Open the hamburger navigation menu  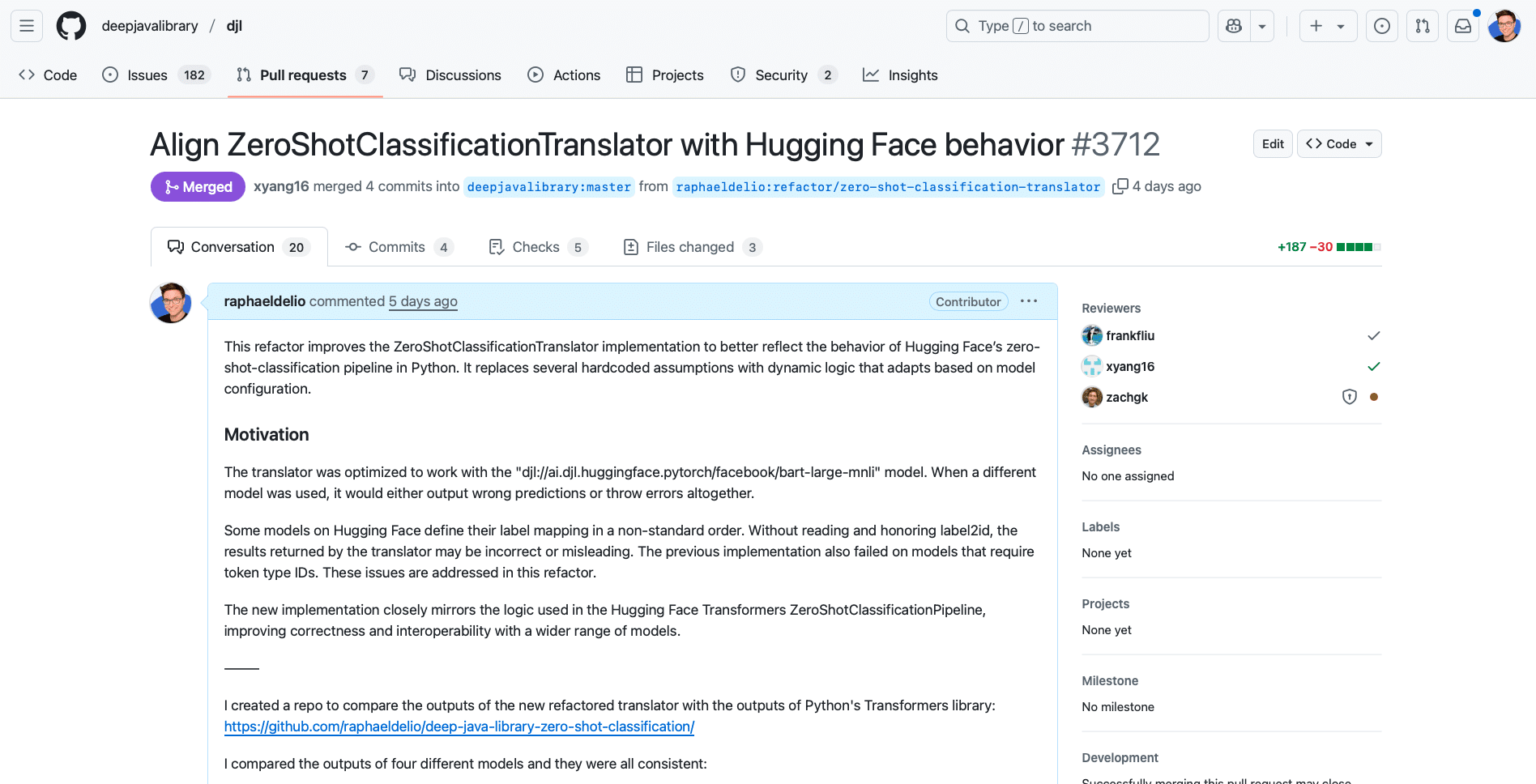click(25, 25)
